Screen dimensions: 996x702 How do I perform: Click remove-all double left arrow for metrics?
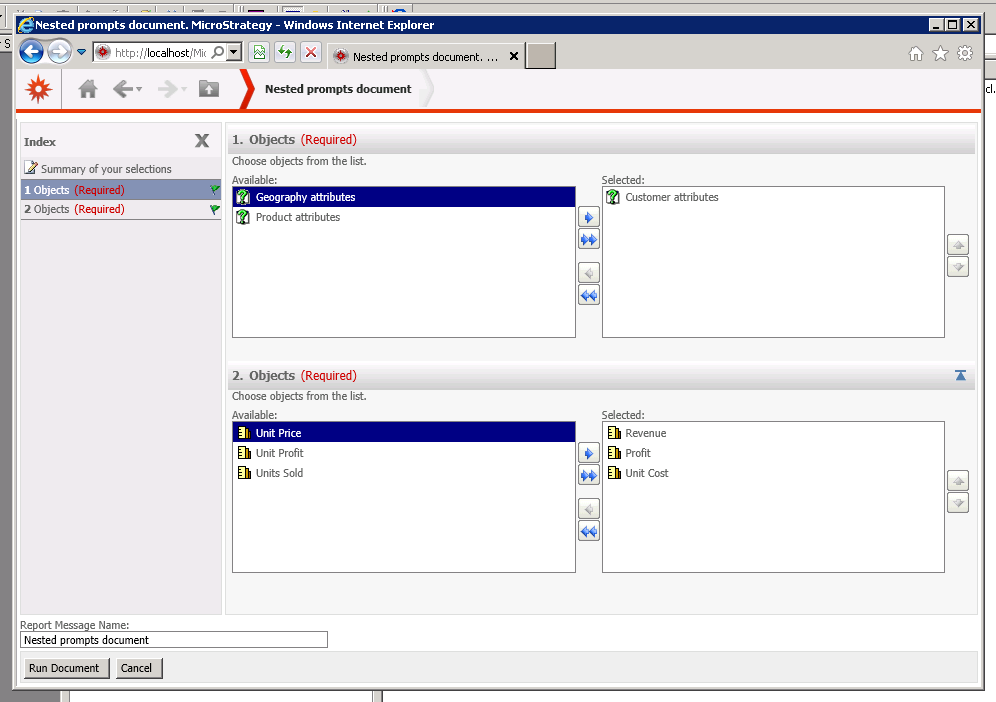pyautogui.click(x=588, y=531)
